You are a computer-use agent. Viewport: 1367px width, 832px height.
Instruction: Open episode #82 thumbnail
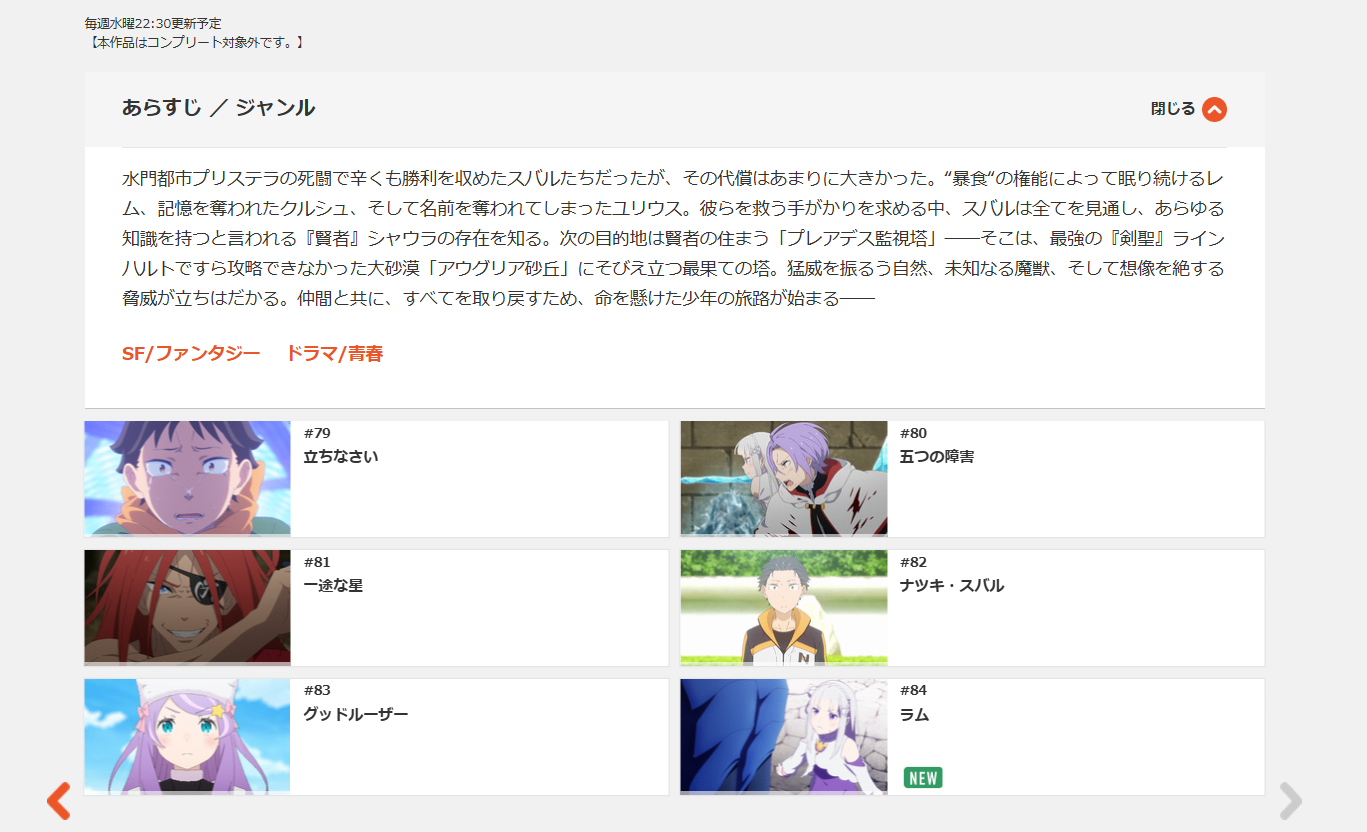(784, 608)
